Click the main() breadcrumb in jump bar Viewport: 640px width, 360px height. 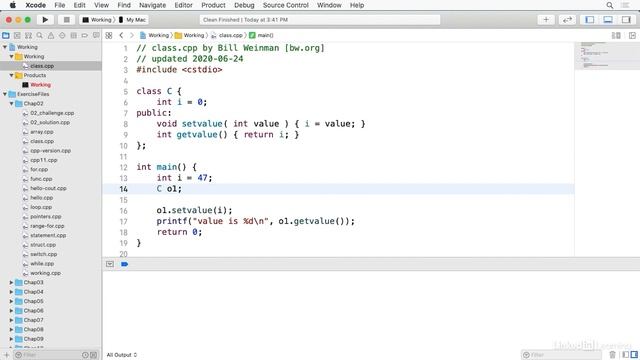261,36
